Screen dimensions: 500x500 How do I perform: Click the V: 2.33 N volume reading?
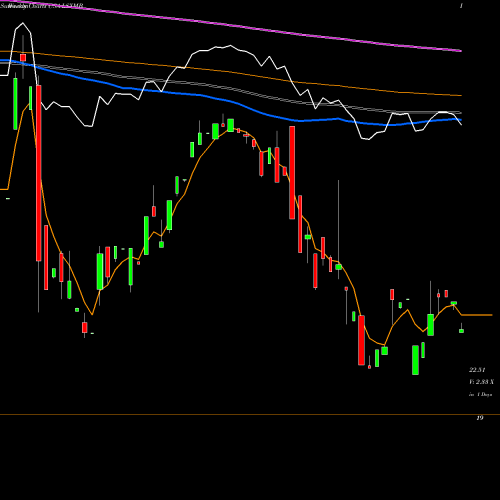click(x=481, y=382)
